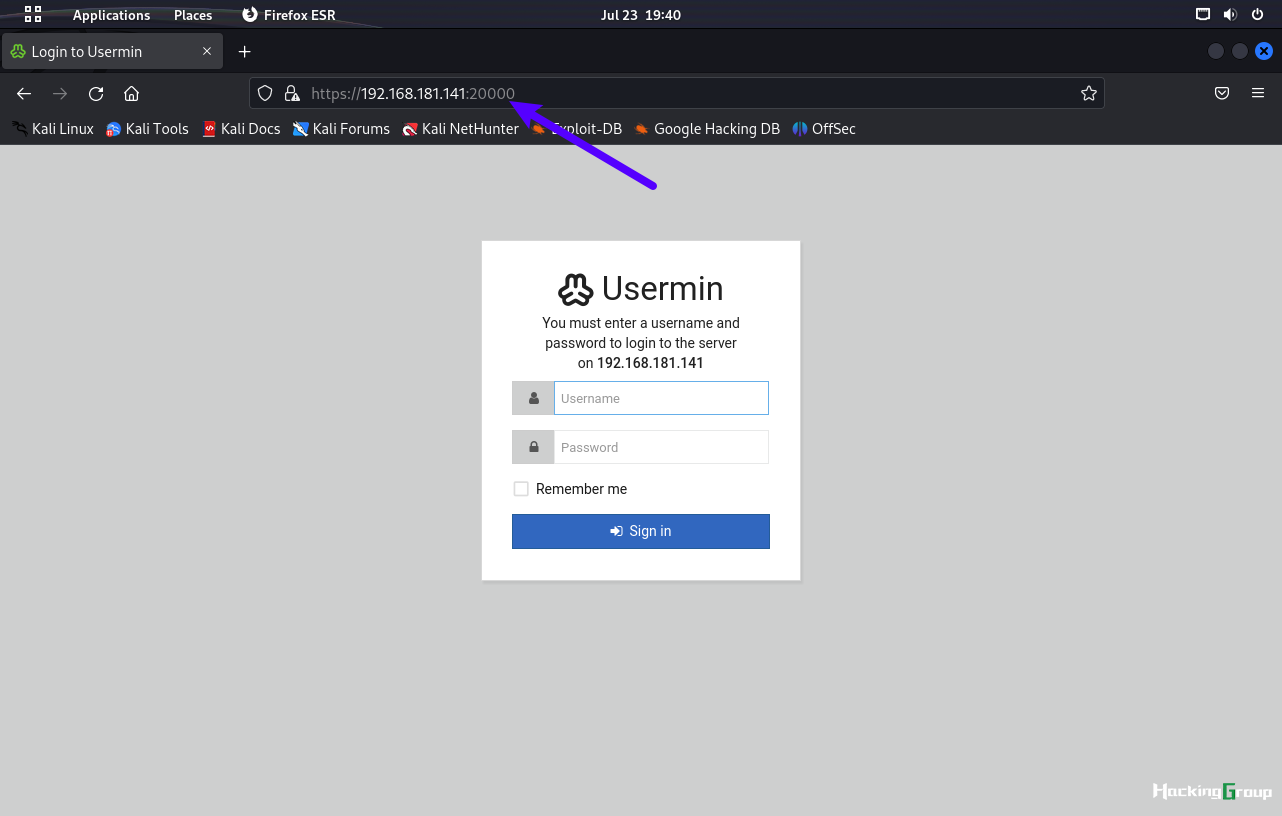Focus the Username input field
The height and width of the screenshot is (816, 1282).
click(661, 398)
